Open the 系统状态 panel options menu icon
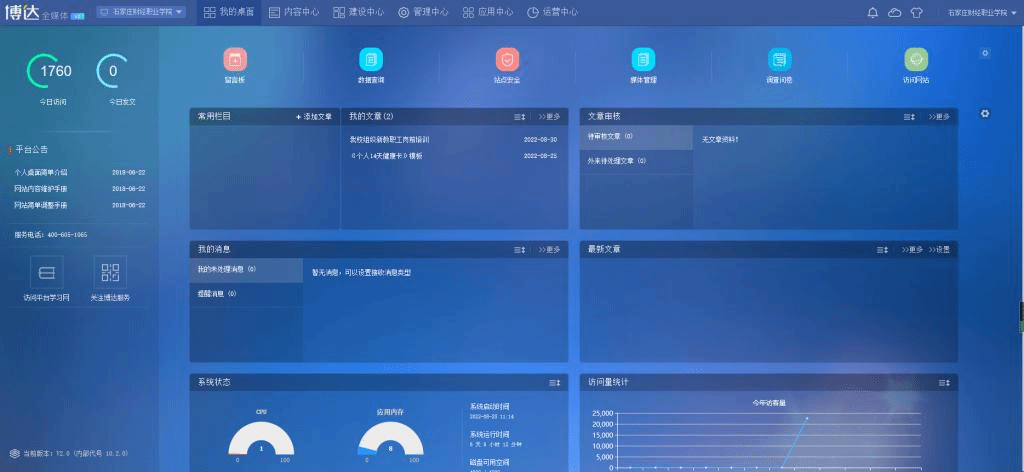The image size is (1024, 472). (x=553, y=383)
